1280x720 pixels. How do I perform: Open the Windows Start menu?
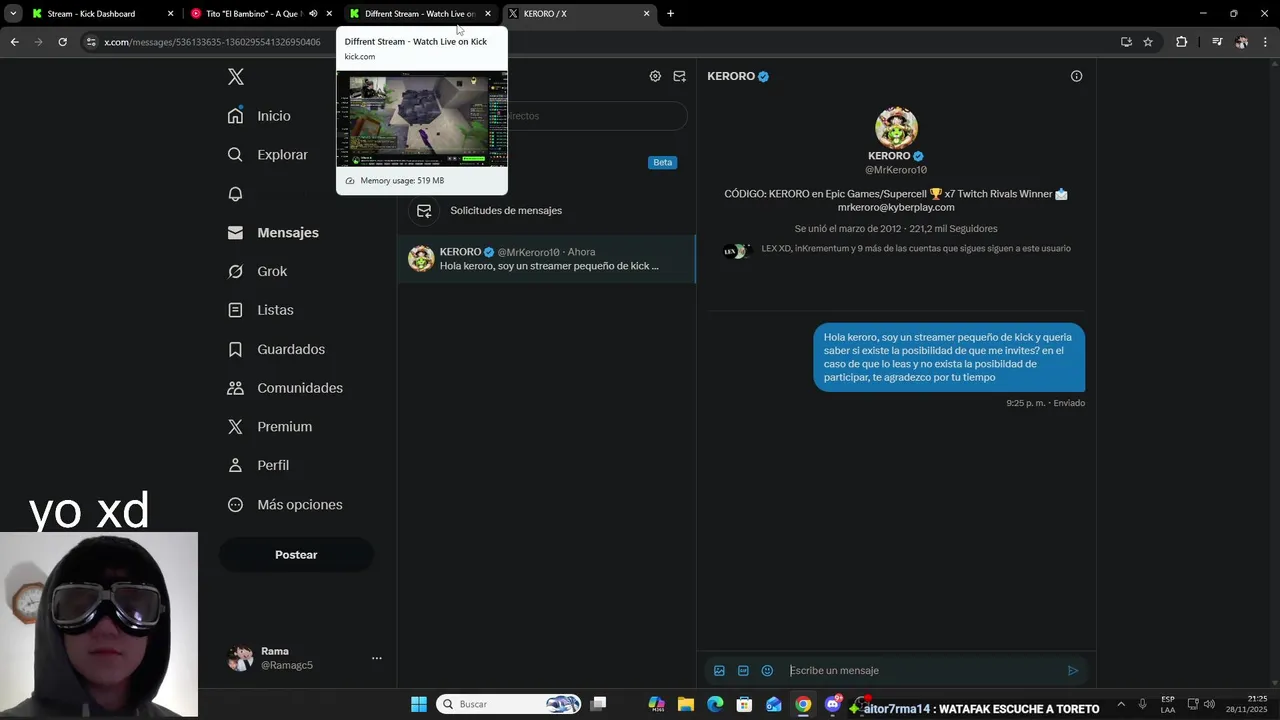click(x=419, y=704)
